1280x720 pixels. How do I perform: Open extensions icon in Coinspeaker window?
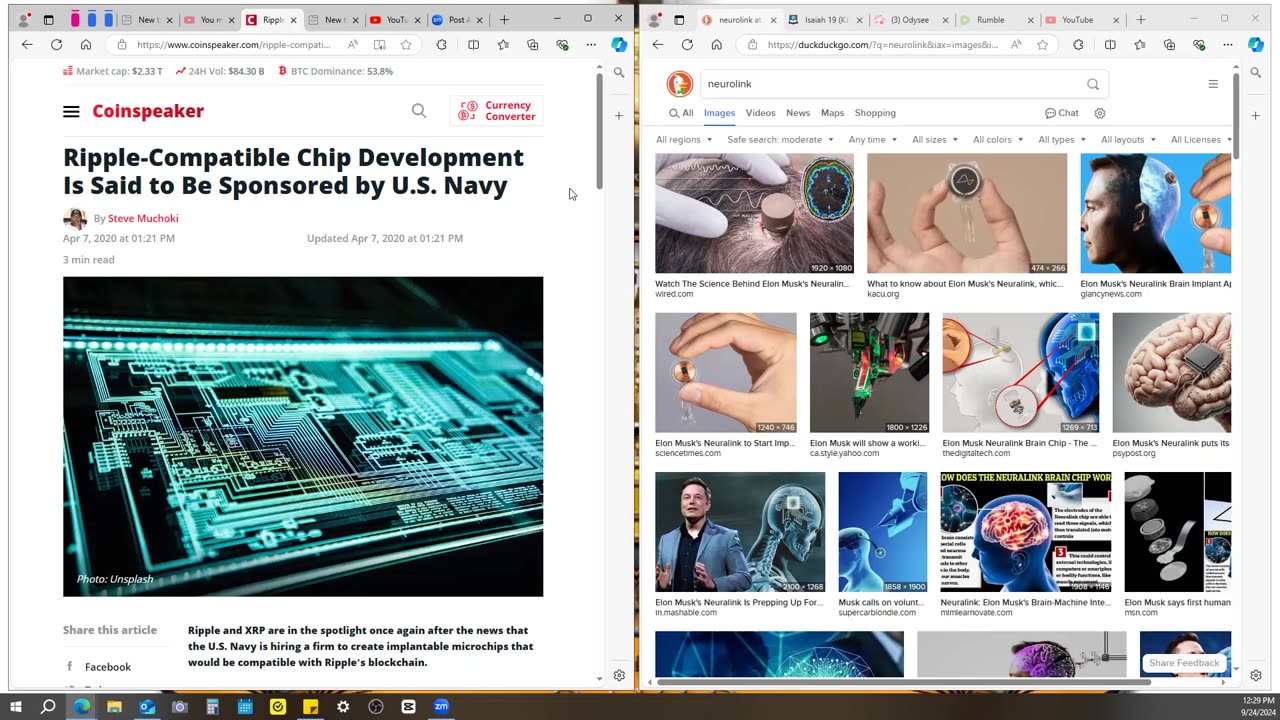coord(442,45)
